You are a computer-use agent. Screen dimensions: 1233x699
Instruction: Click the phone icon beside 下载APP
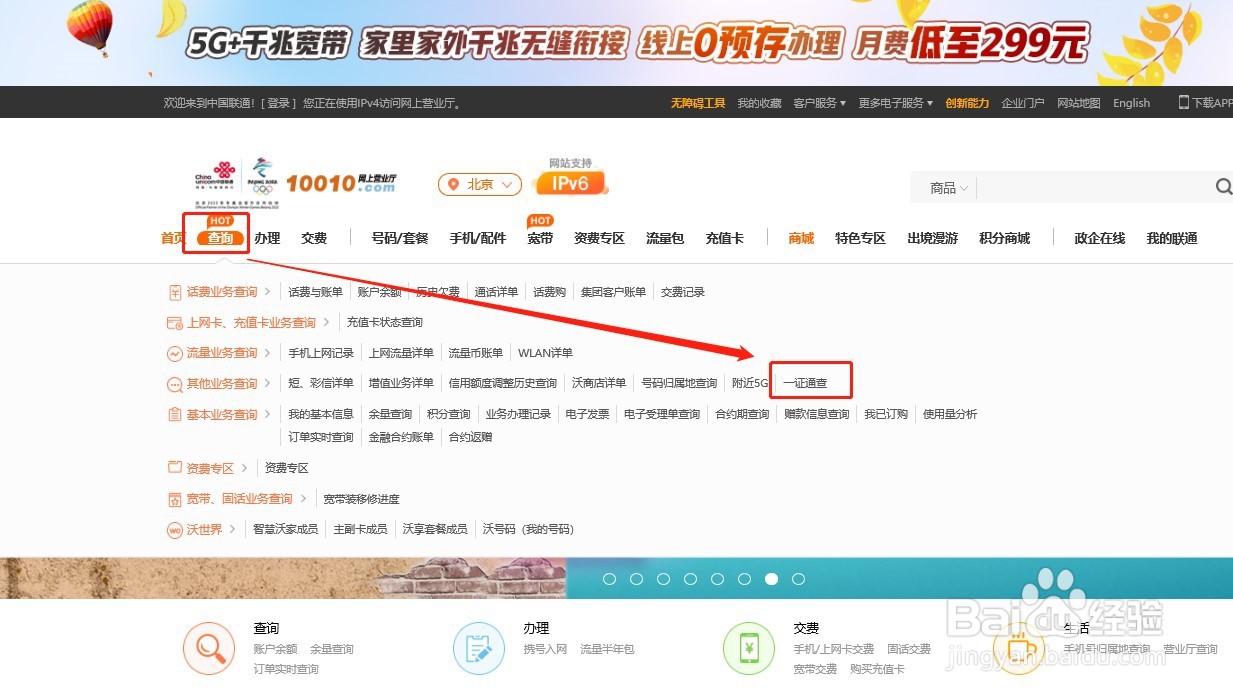1184,102
